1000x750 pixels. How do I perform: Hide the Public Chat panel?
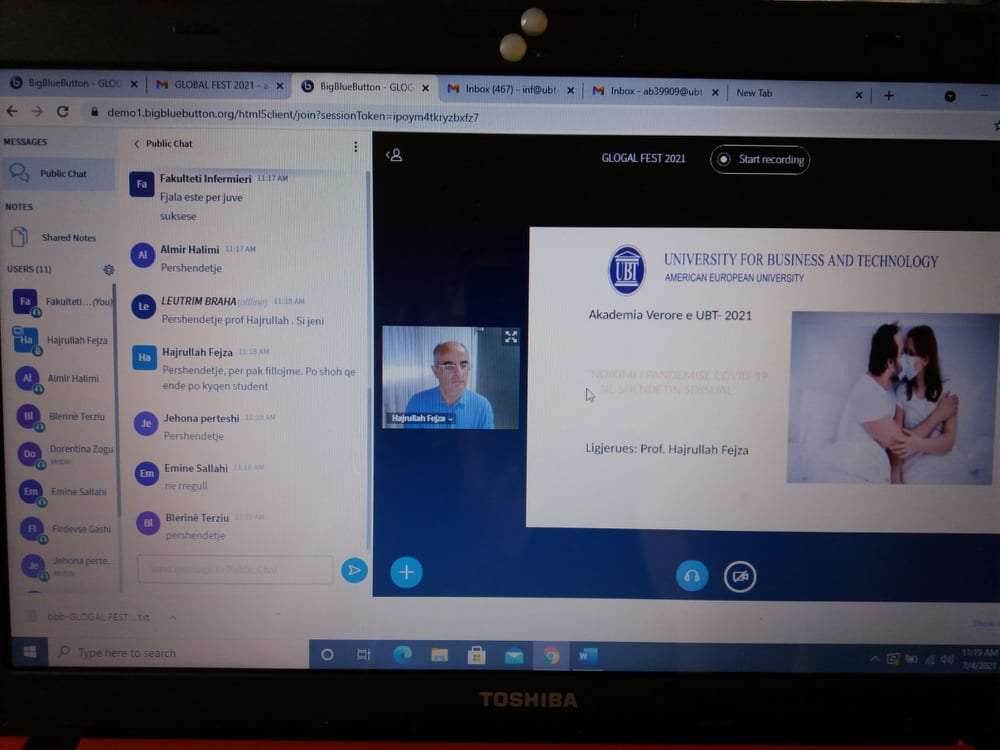click(163, 144)
